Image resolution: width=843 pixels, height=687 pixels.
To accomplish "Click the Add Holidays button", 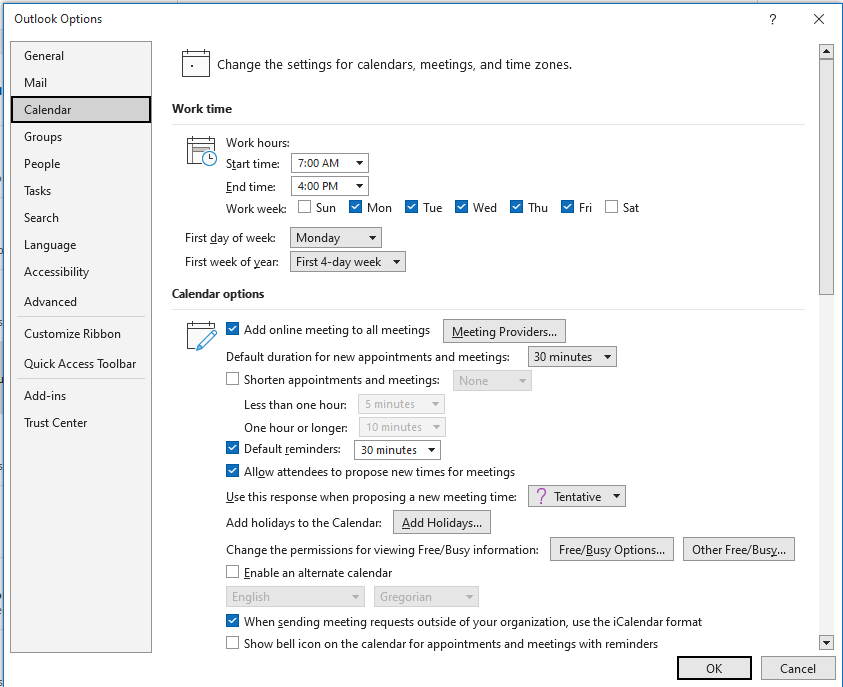I will pos(441,521).
